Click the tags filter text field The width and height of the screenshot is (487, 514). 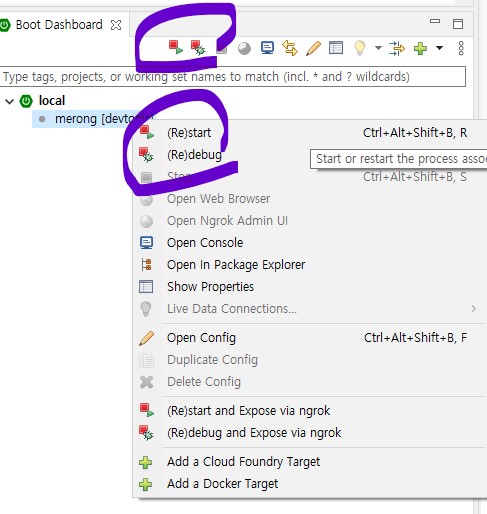(x=233, y=77)
